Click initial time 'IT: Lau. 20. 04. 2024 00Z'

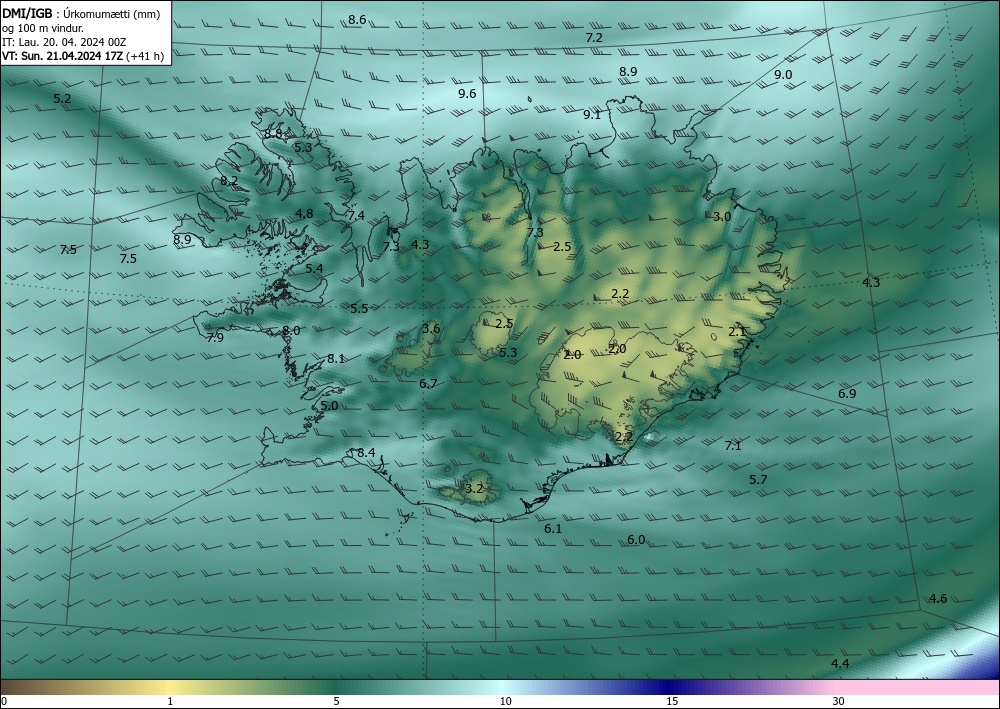click(x=64, y=42)
